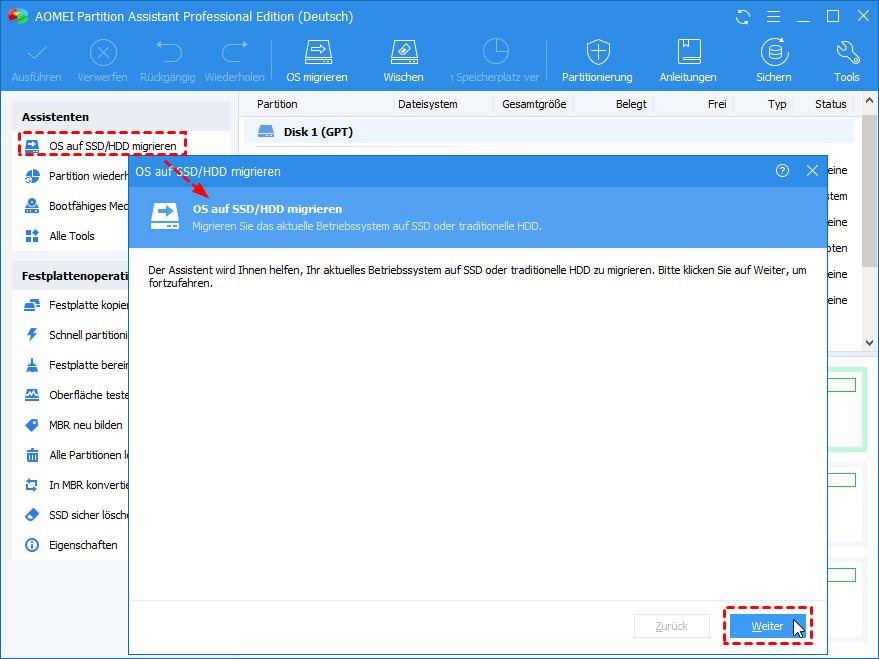Open Eigenschaften in sidebar
Image resolution: width=879 pixels, height=659 pixels.
pos(71,545)
